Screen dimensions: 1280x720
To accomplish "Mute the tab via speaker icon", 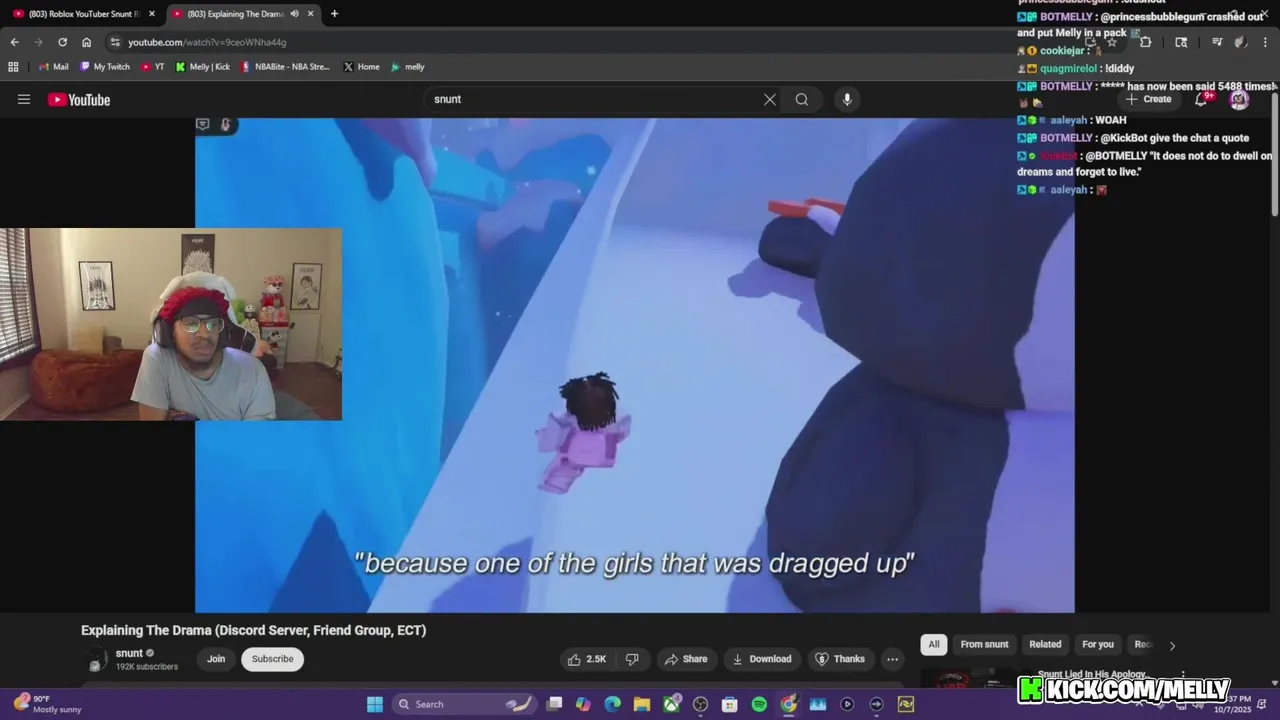I will [x=294, y=14].
